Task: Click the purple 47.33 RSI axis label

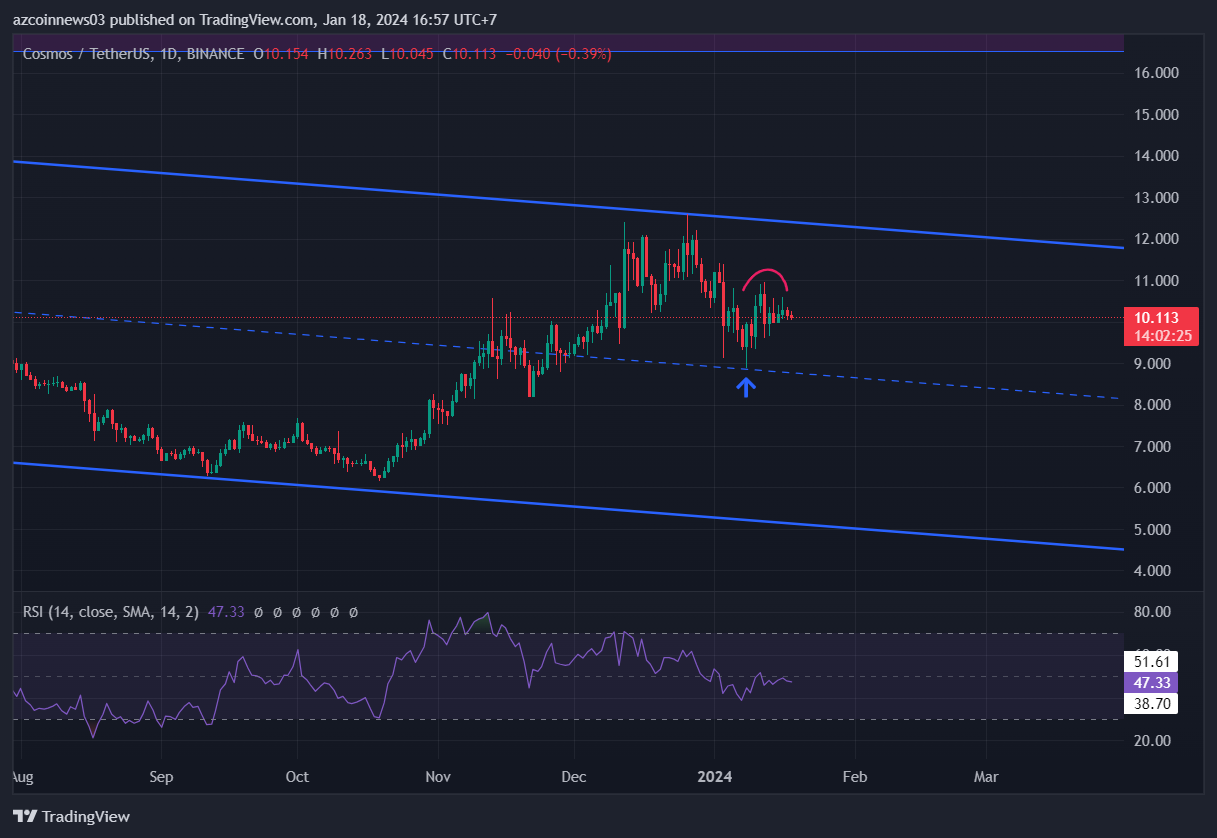Action: [1151, 683]
